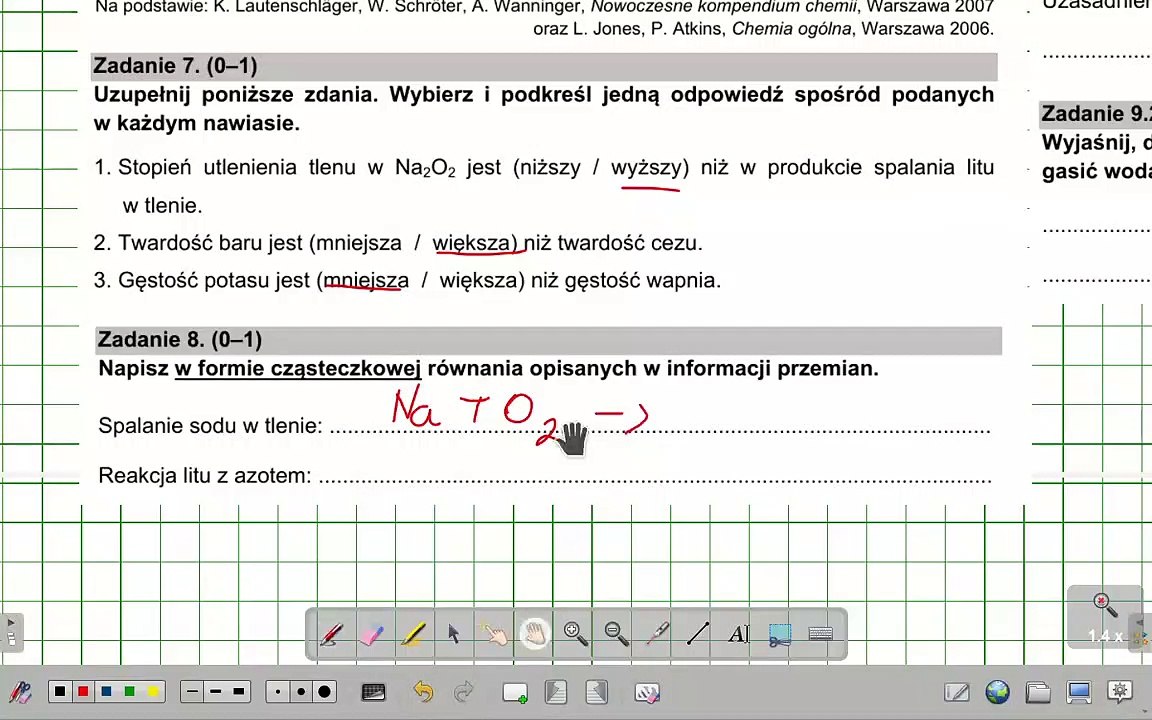Image resolution: width=1152 pixels, height=720 pixels.
Task: Choose the text writing tool
Action: [738, 633]
